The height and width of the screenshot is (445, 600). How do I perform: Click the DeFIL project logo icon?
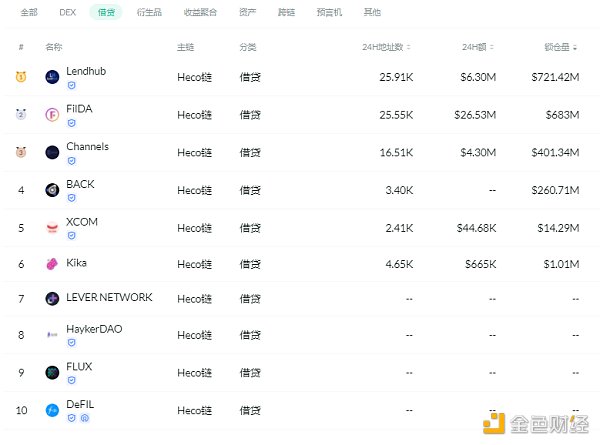(52, 409)
